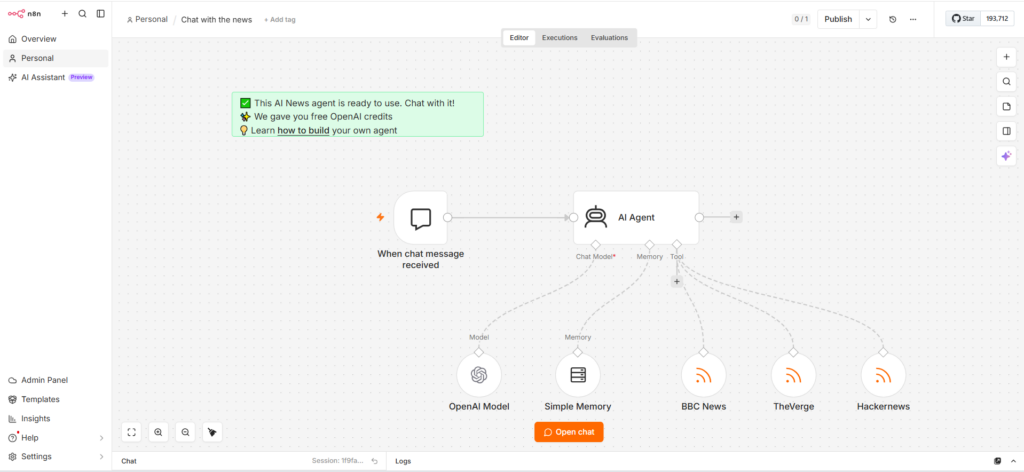Pop out the logs panel icon
The image size is (1024, 472).
coord(997,461)
